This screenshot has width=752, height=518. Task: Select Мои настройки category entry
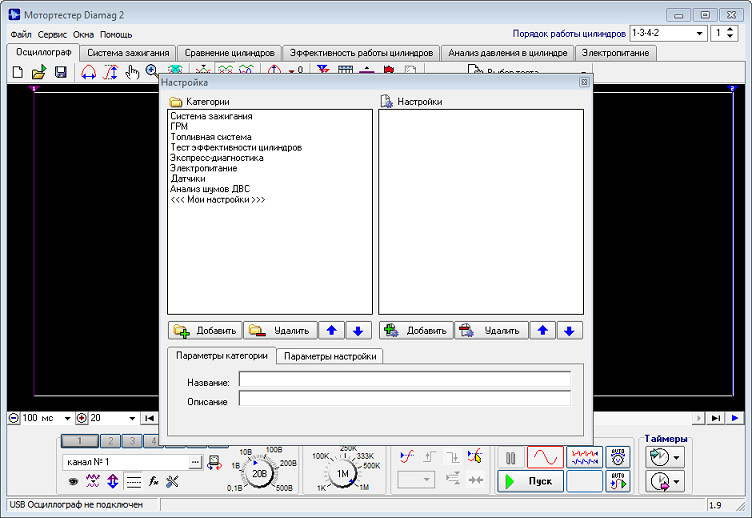point(218,200)
